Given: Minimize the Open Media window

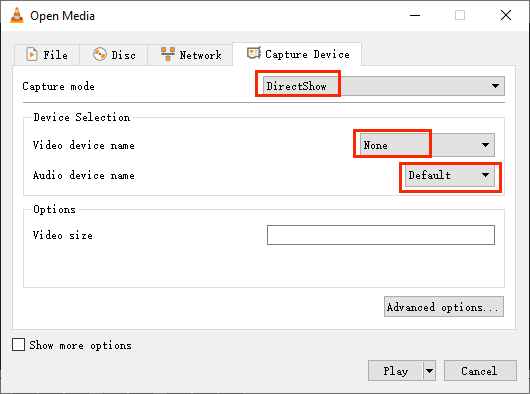Looking at the screenshot, I should (x=415, y=15).
